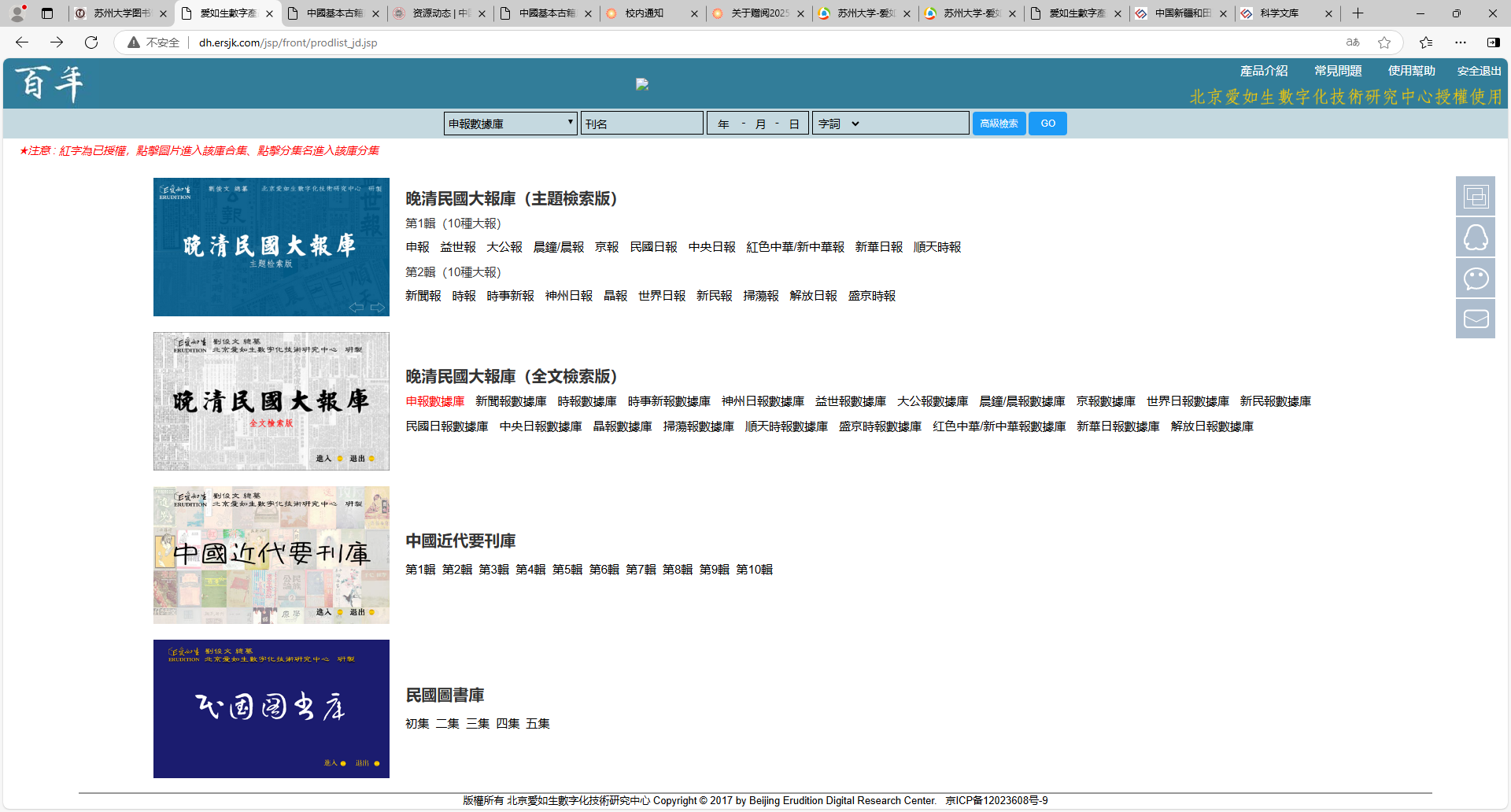Switch to the 资源动态 tab
Image resolution: width=1511 pixels, height=812 pixels.
[x=441, y=13]
